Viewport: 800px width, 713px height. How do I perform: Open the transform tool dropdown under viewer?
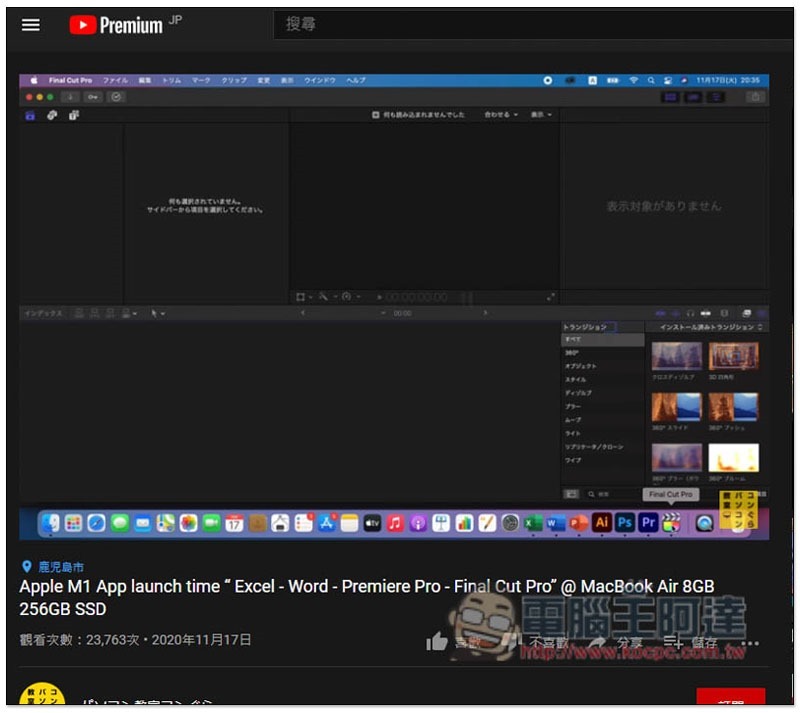coord(304,297)
